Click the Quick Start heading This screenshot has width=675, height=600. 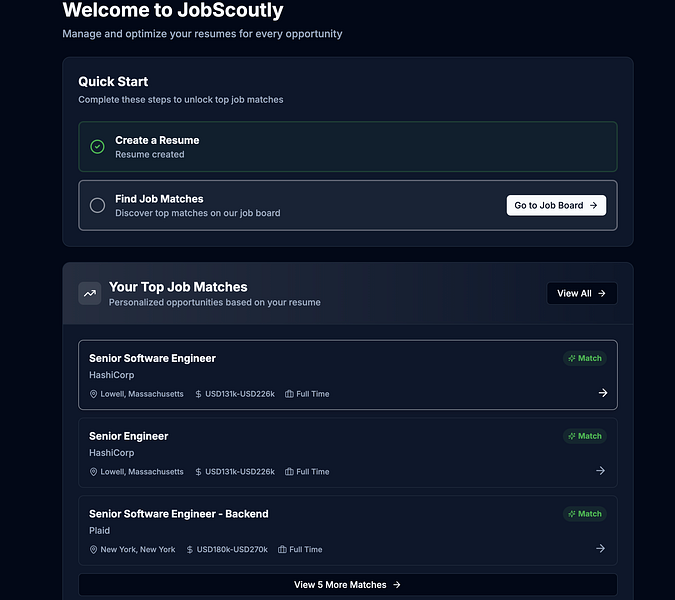click(x=113, y=82)
